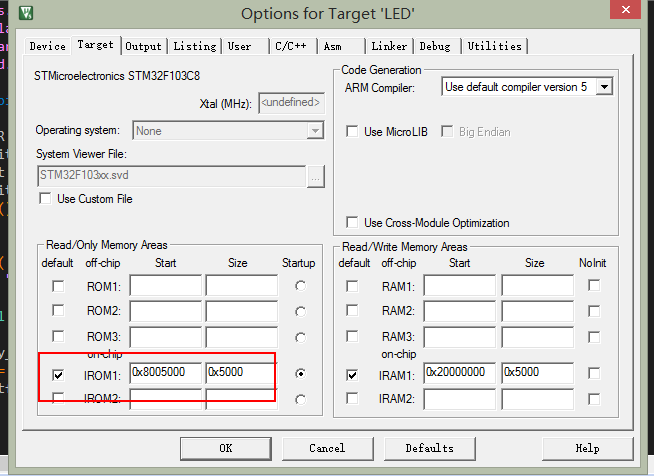Click the IRAM1 Start field 0x20000000
This screenshot has height=476, width=654.
[x=460, y=373]
